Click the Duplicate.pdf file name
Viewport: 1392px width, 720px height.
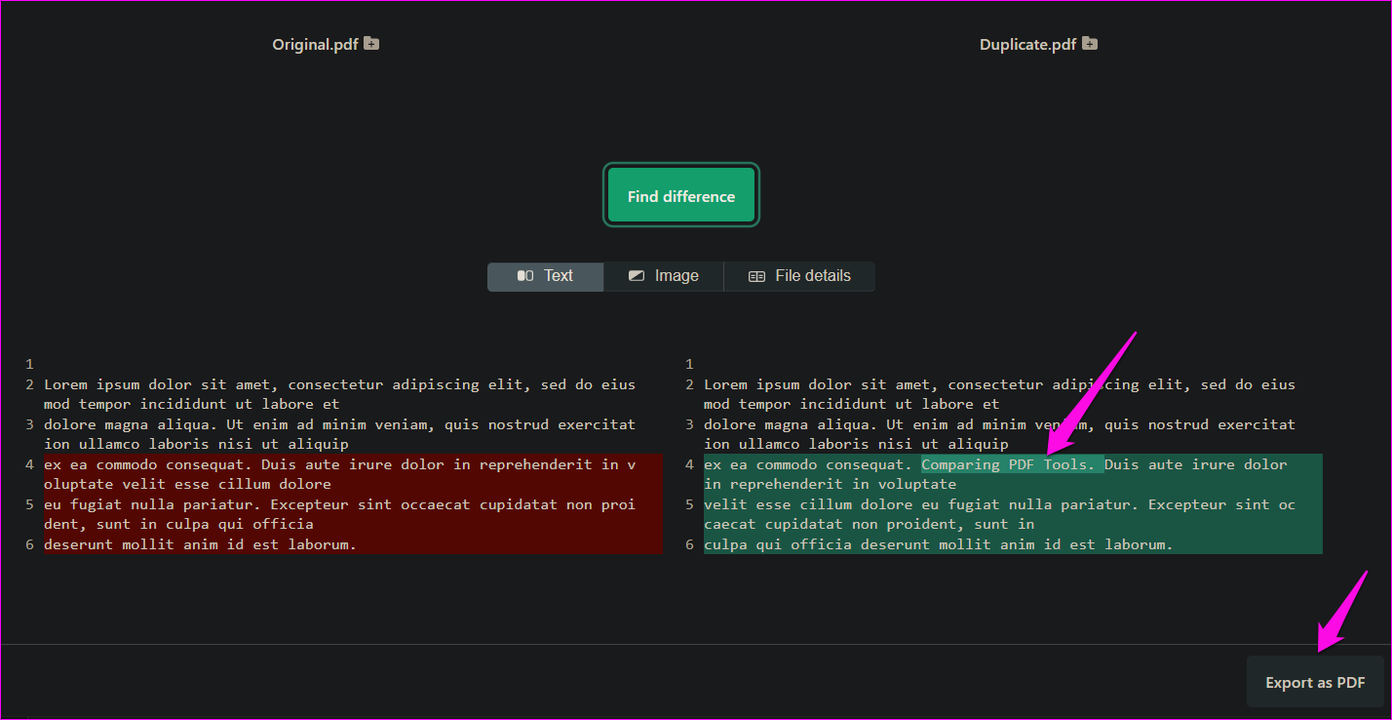1027,45
